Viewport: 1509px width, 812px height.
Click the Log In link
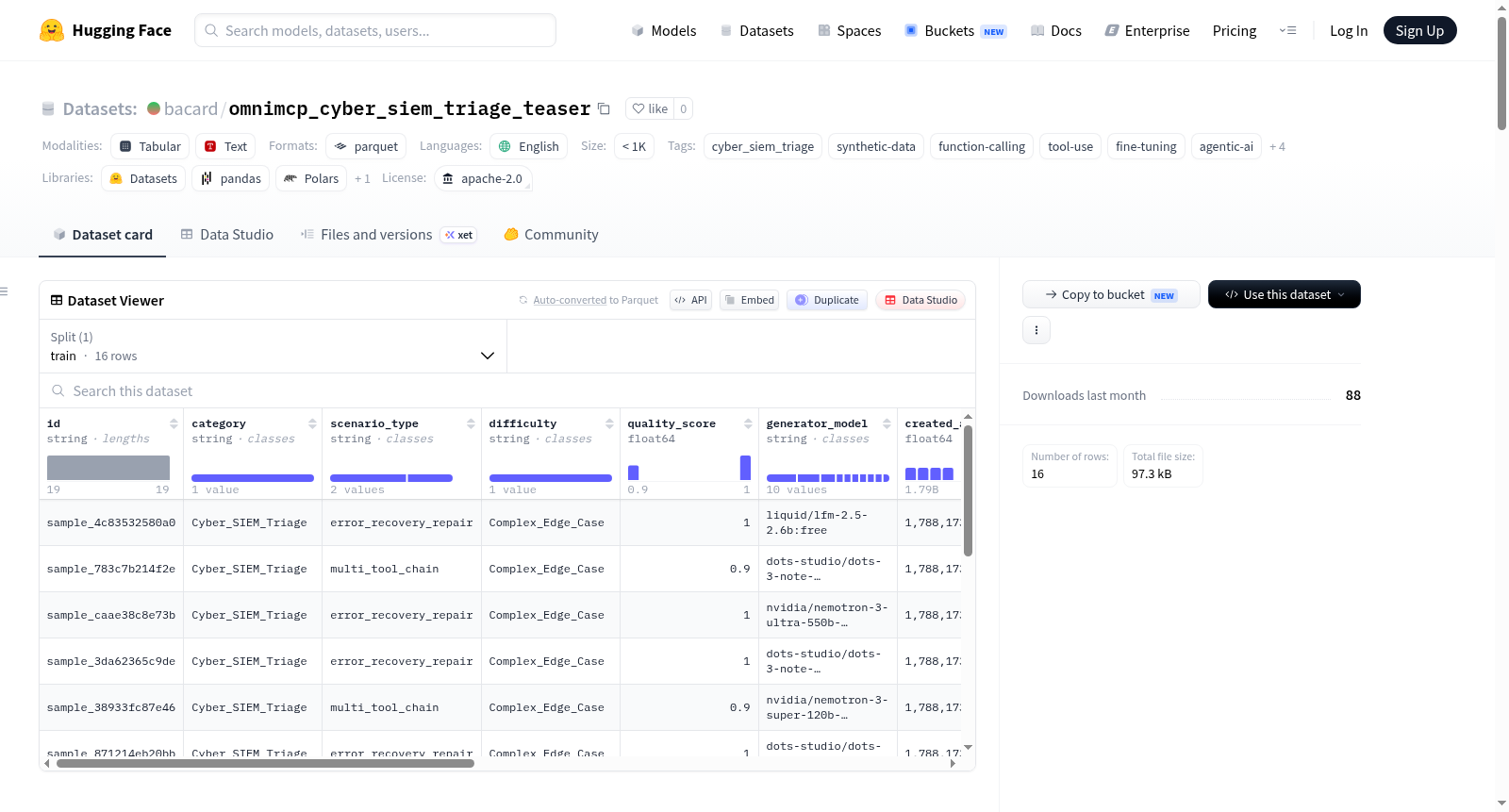(1349, 30)
